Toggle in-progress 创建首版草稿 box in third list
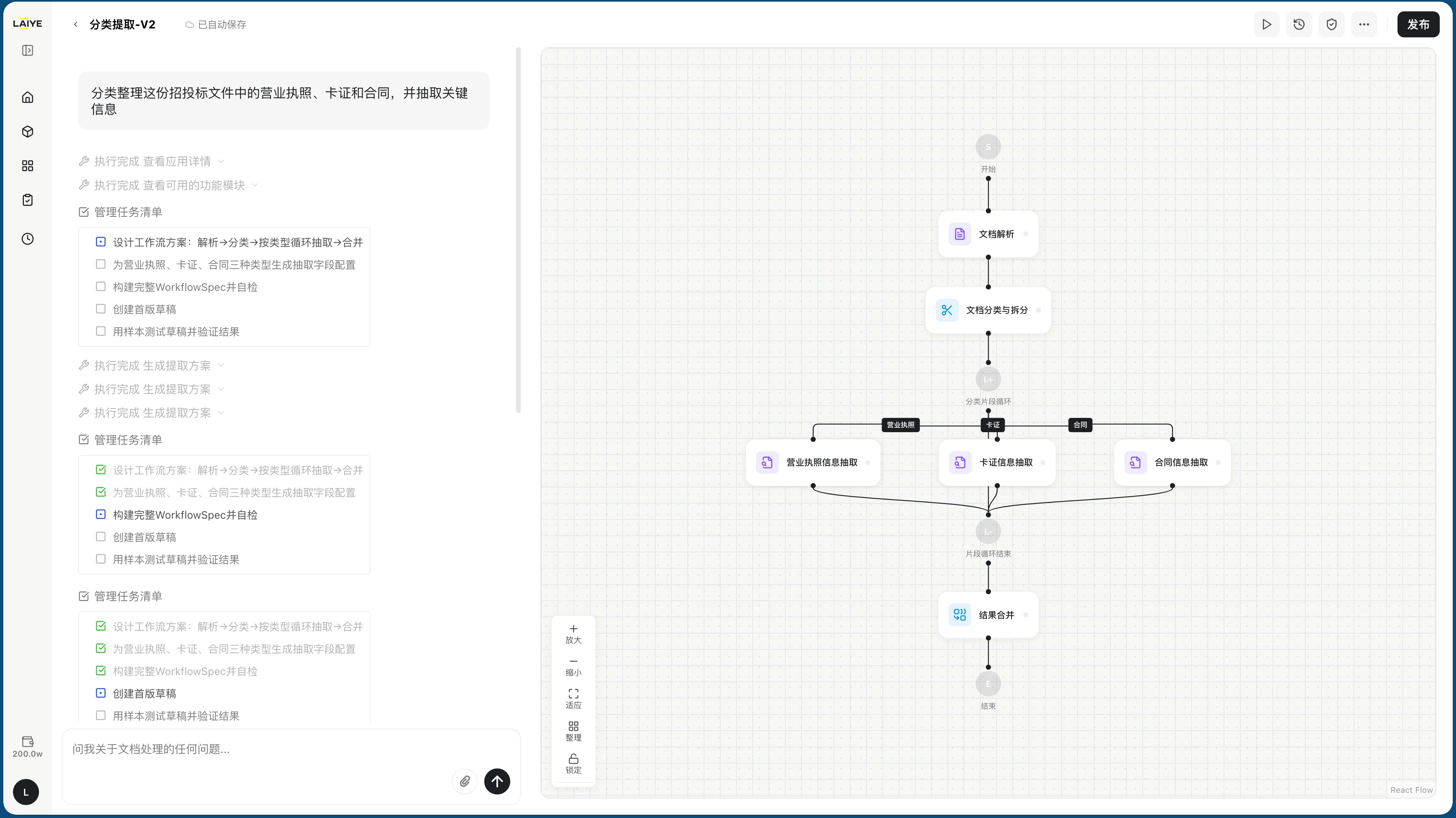Viewport: 1456px width, 818px height. point(101,693)
